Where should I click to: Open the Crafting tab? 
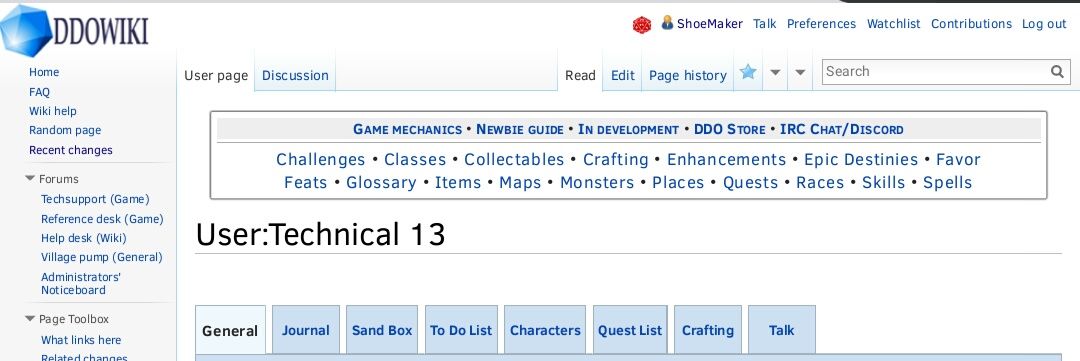coord(707,330)
